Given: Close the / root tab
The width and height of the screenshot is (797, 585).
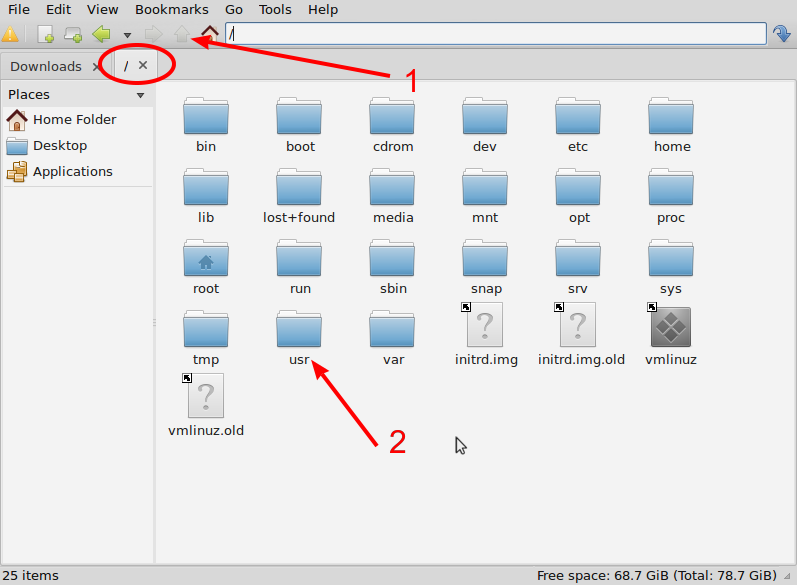Looking at the screenshot, I should (x=143, y=65).
